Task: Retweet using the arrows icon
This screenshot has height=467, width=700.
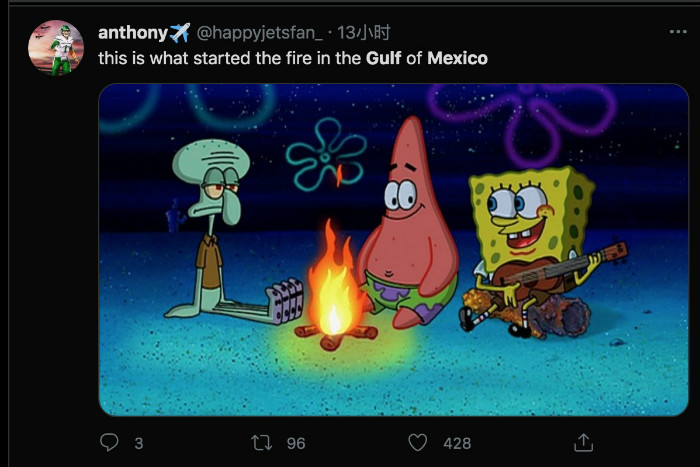Action: pos(261,443)
